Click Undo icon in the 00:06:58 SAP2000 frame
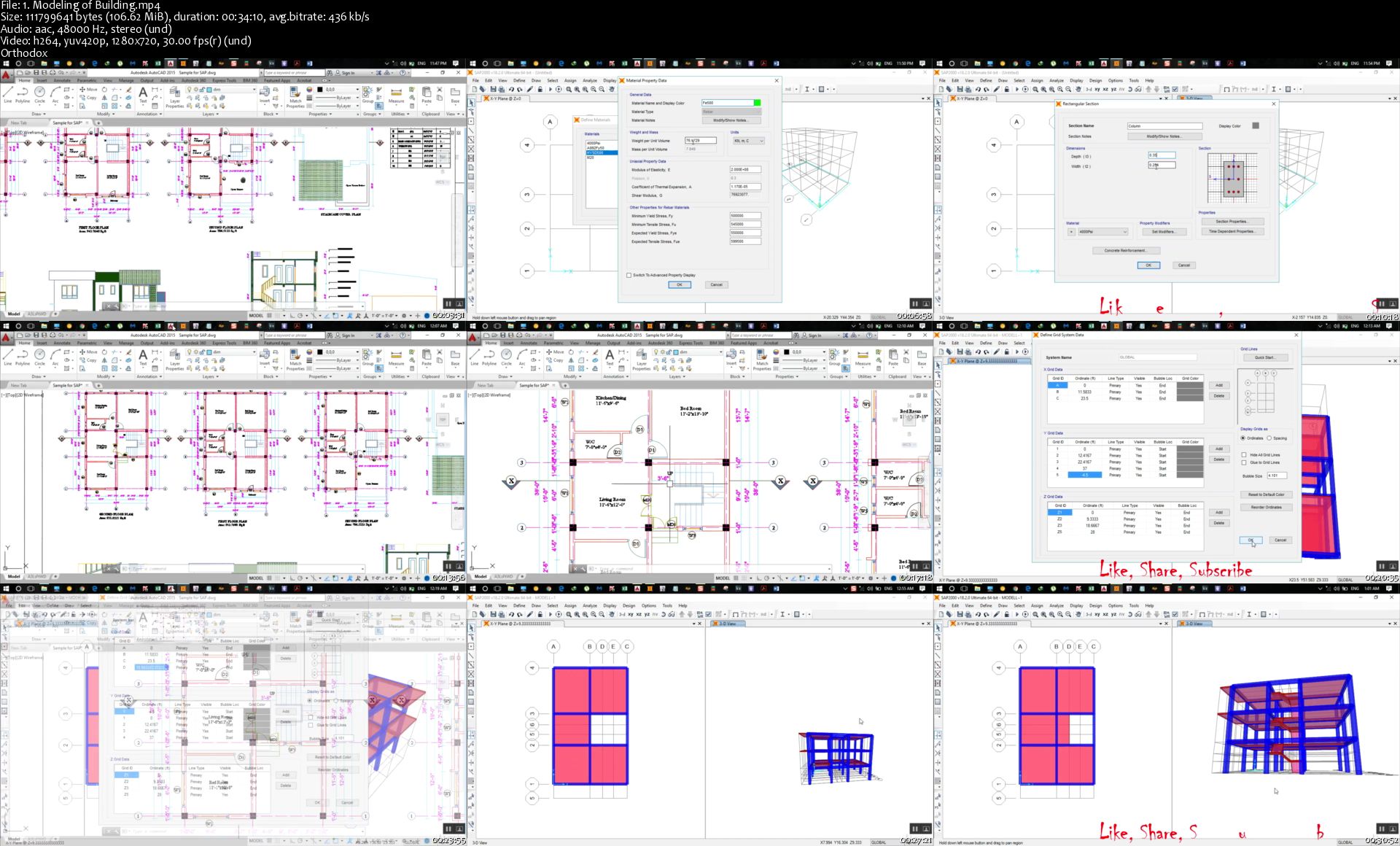Image resolution: width=1400 pixels, height=846 pixels. pyautogui.click(x=511, y=89)
